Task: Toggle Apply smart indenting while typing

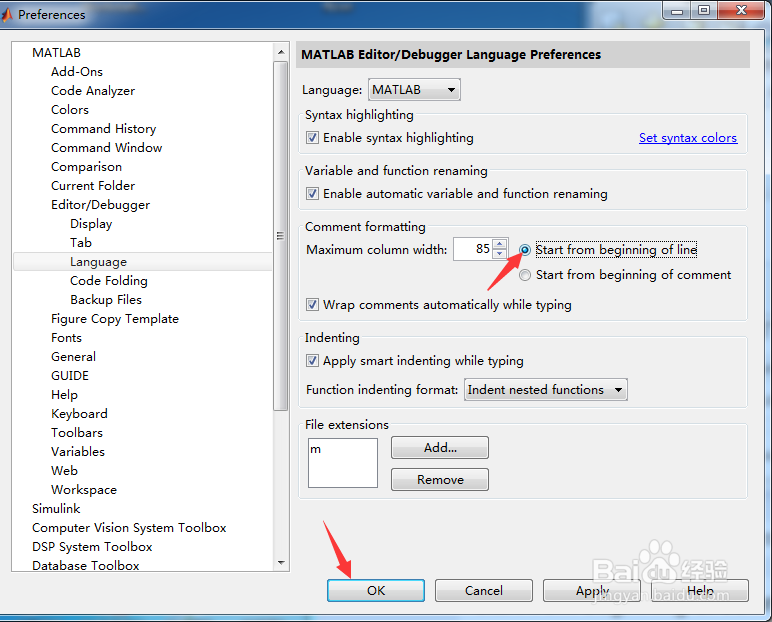Action: click(x=312, y=360)
